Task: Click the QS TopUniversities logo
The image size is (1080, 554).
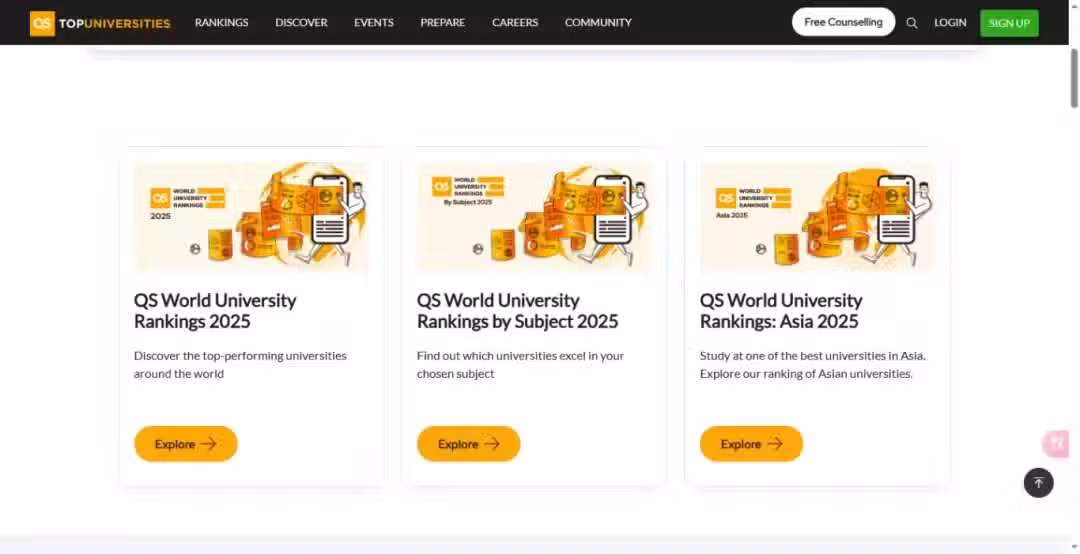Action: pos(100,23)
